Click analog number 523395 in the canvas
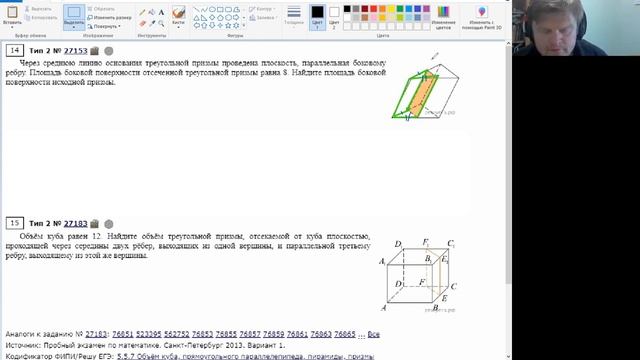Image resolution: width=640 pixels, height=360 pixels. [149, 334]
